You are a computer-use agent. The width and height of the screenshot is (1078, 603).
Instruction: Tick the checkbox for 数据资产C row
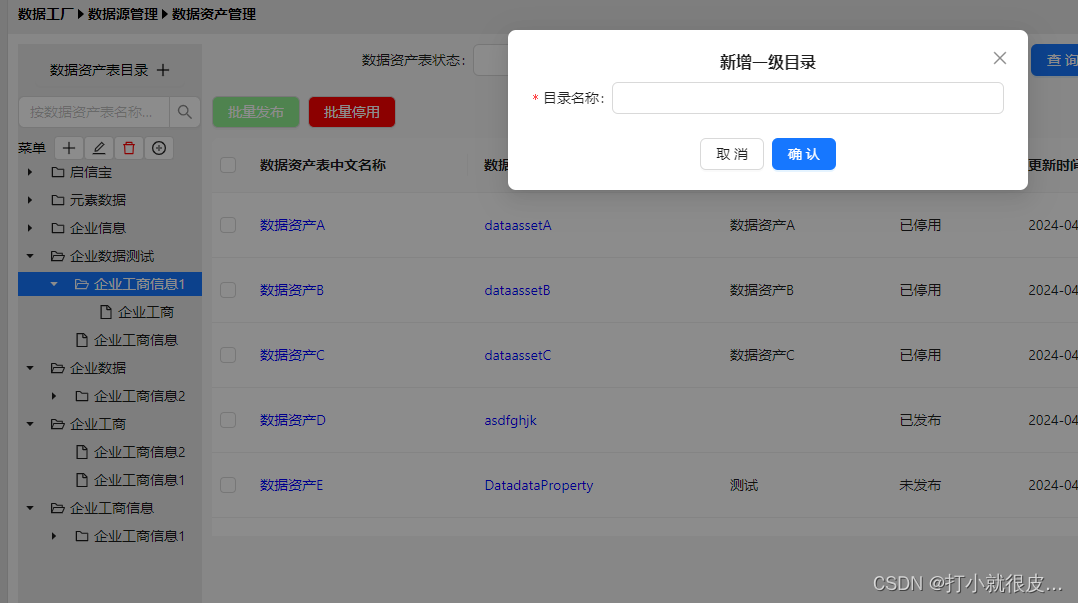click(228, 355)
